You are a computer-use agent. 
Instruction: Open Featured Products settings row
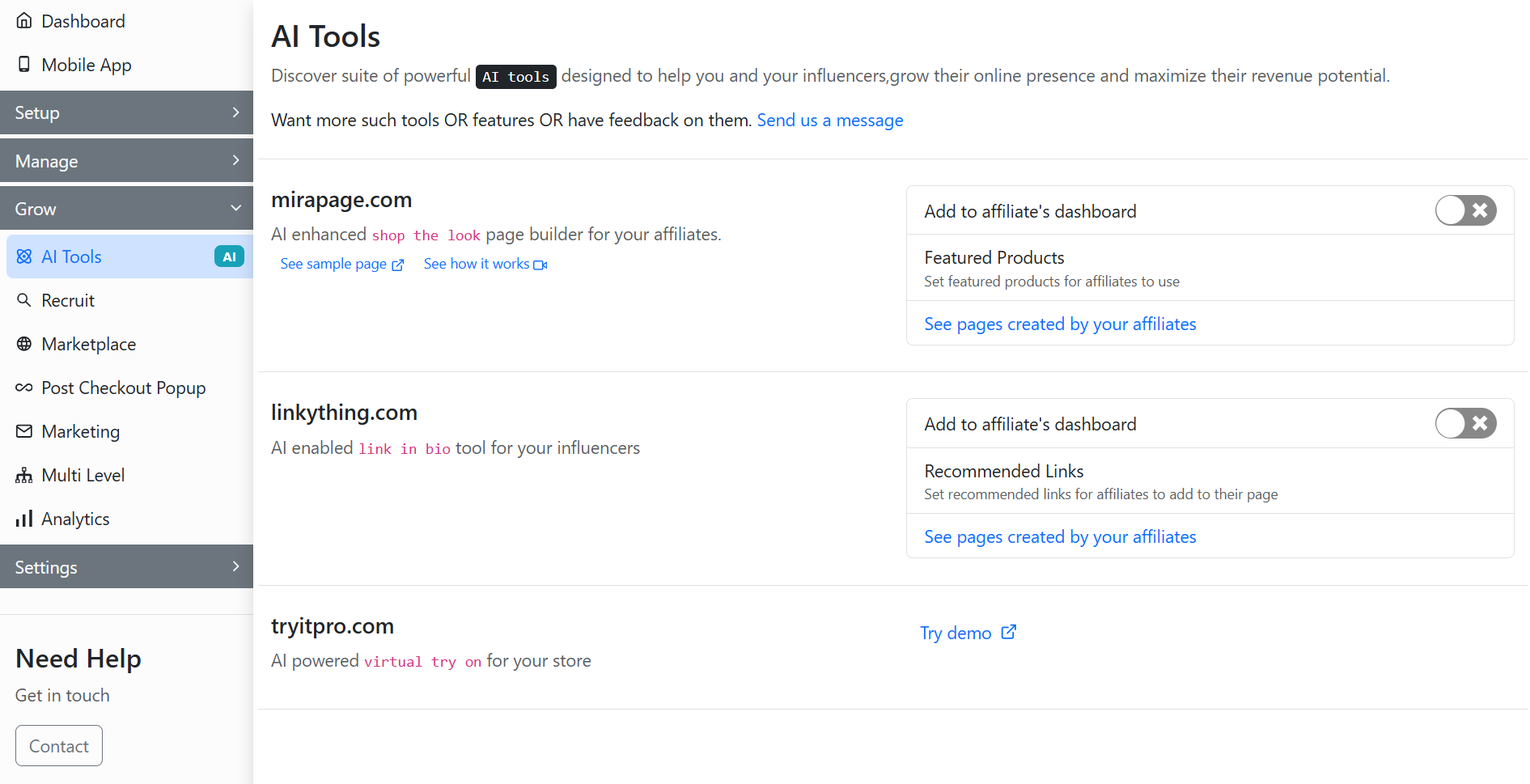click(994, 258)
